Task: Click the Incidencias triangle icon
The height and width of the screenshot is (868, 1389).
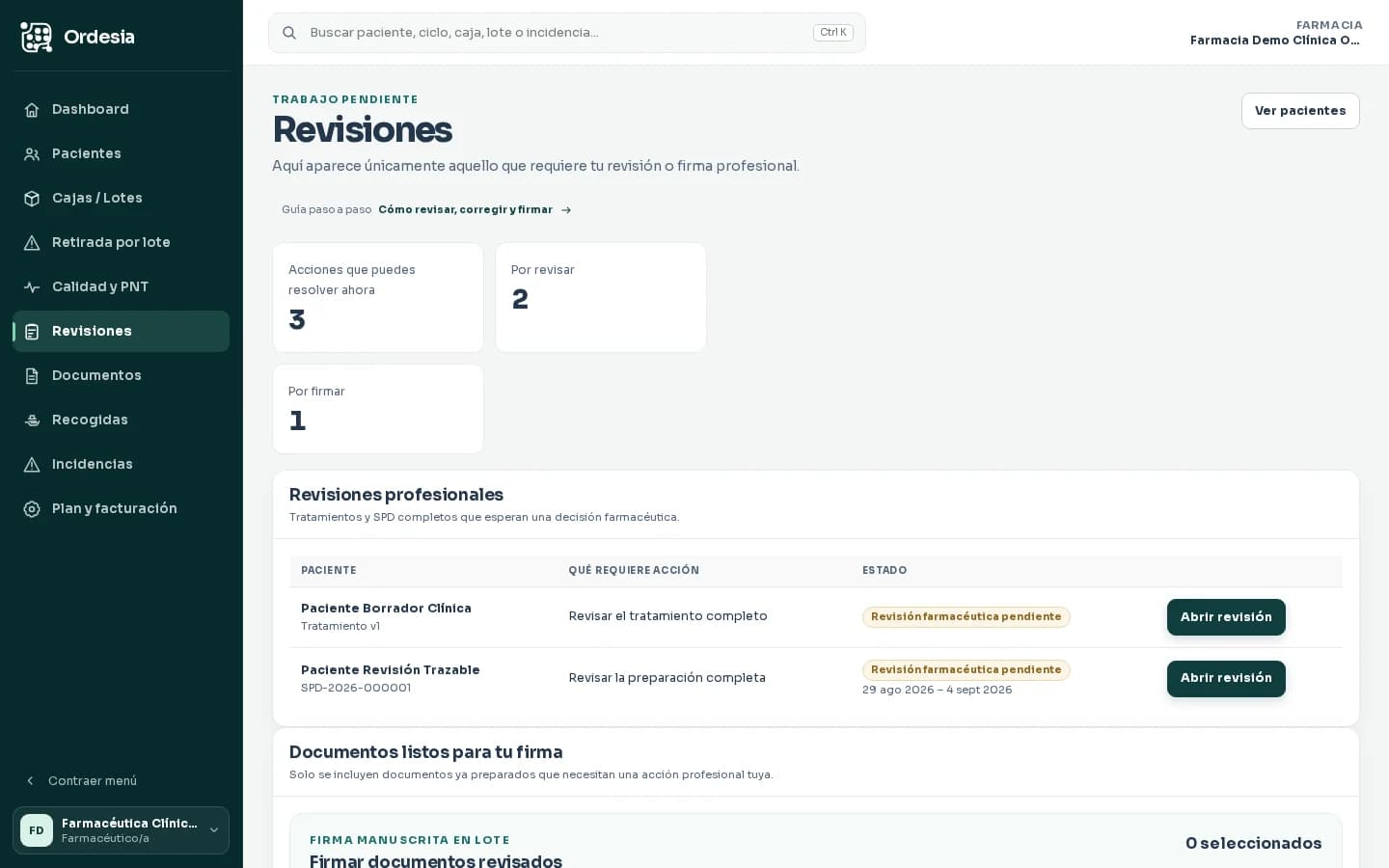Action: coord(32,465)
